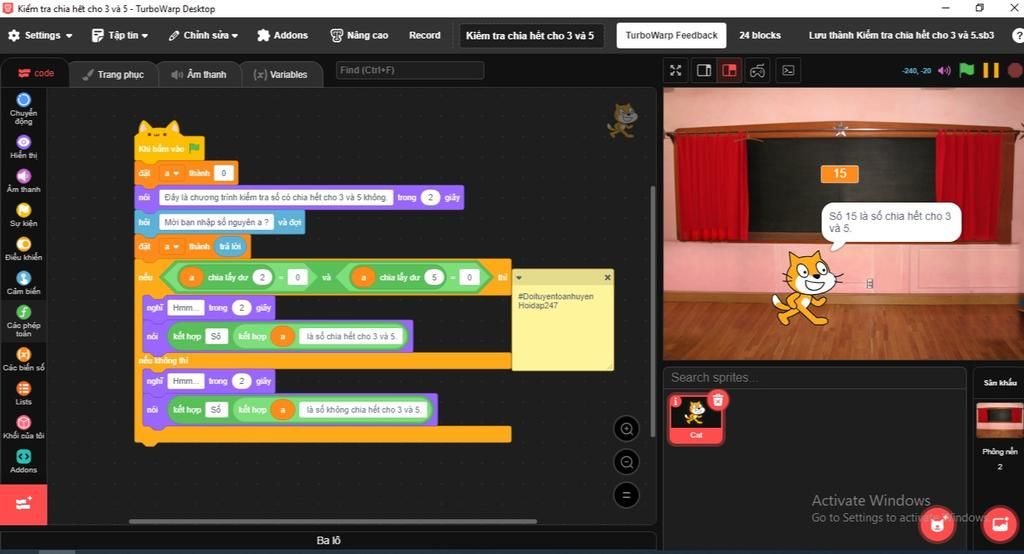
Task: Switch to the code tab
Action: pyautogui.click(x=35, y=73)
